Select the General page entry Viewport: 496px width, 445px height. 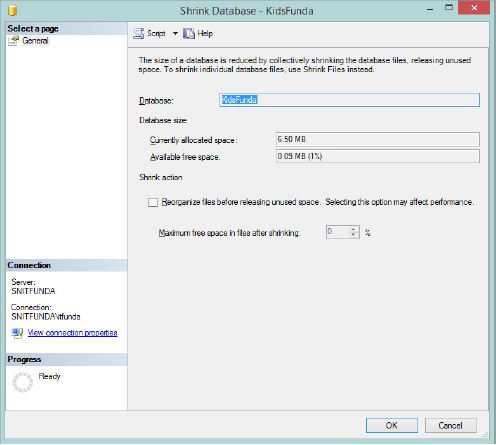[x=35, y=41]
